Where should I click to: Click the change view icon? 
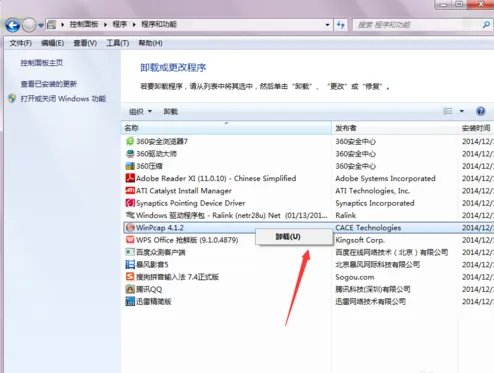(448, 111)
